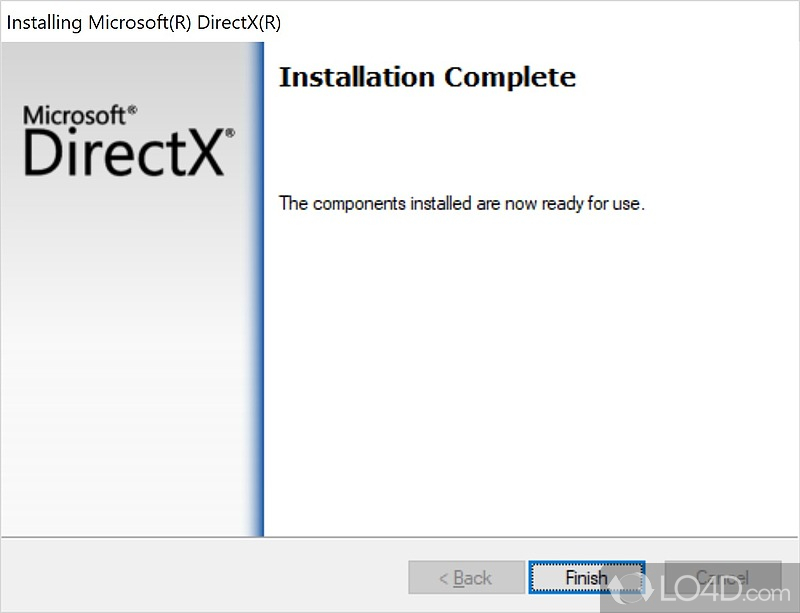Click the Microsoft text above DirectX logo

click(x=74, y=115)
